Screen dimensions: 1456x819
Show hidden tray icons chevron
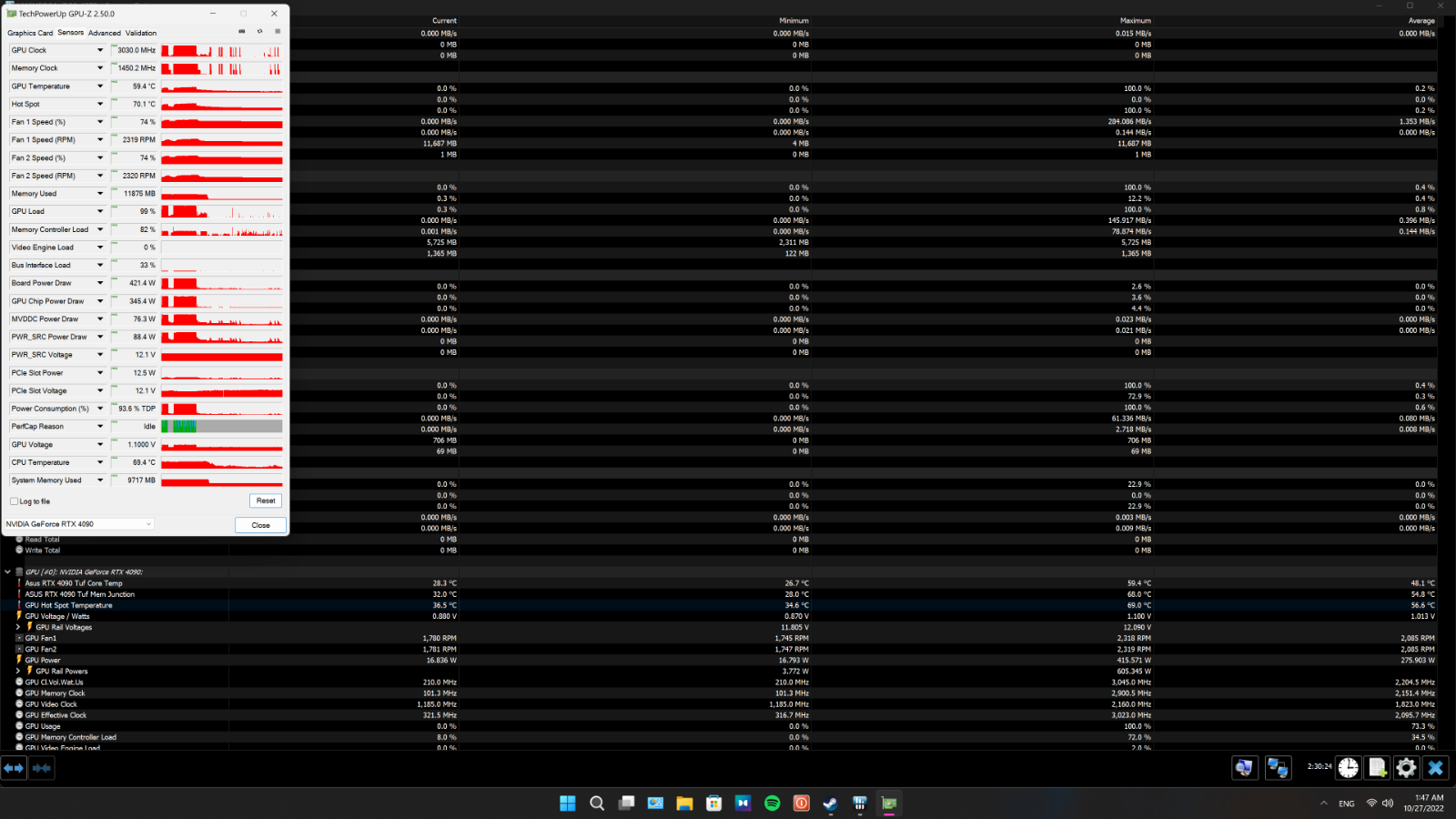point(1323,804)
